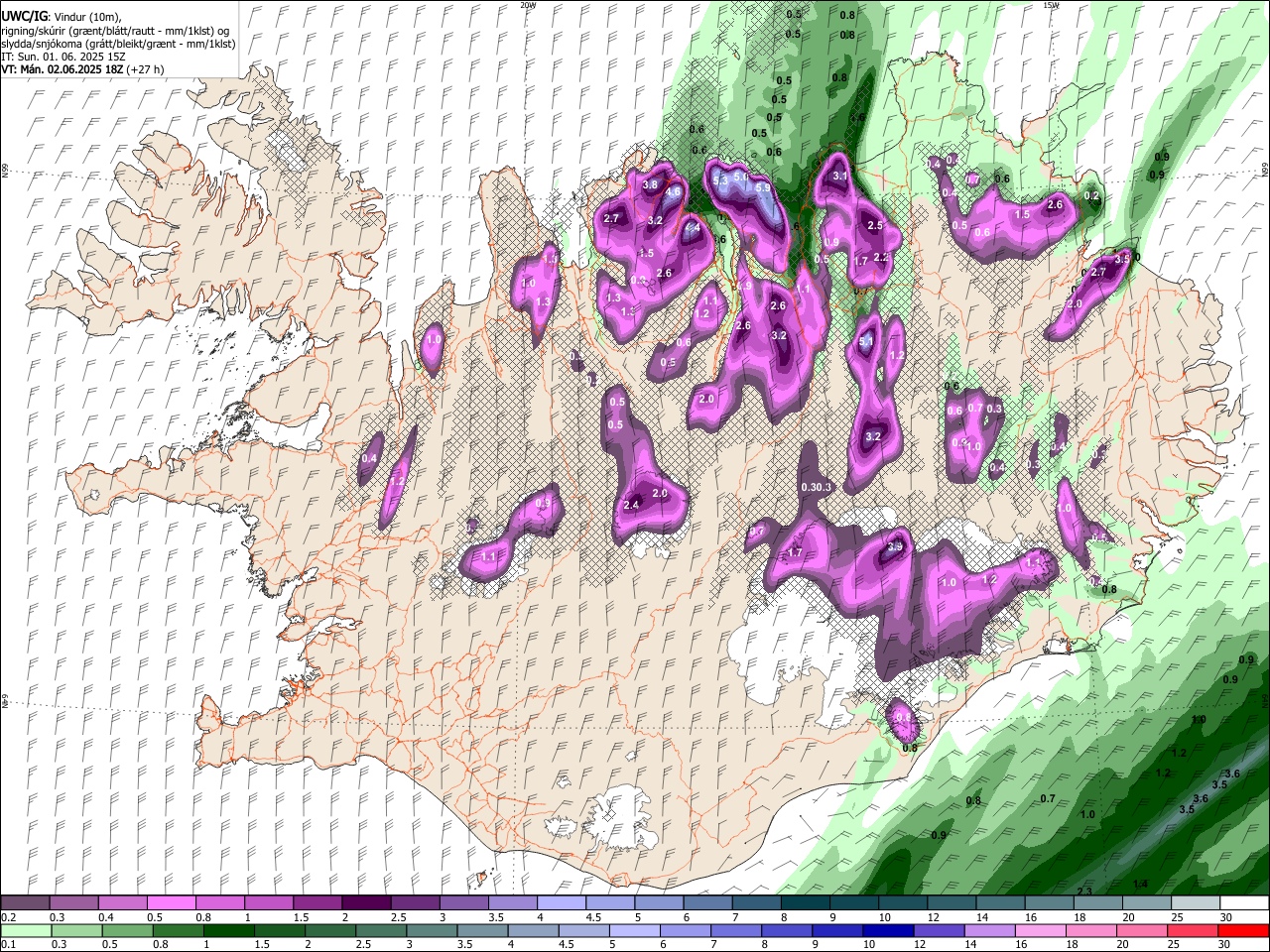Select the deep blue rain swatch between 10 and 12
Viewport: 1270px width, 952px height.
(x=889, y=930)
